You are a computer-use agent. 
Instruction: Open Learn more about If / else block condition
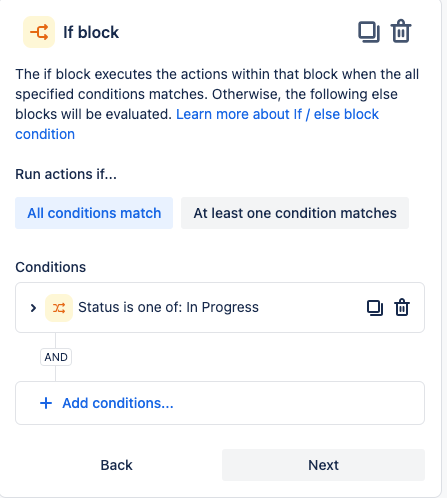(197, 124)
